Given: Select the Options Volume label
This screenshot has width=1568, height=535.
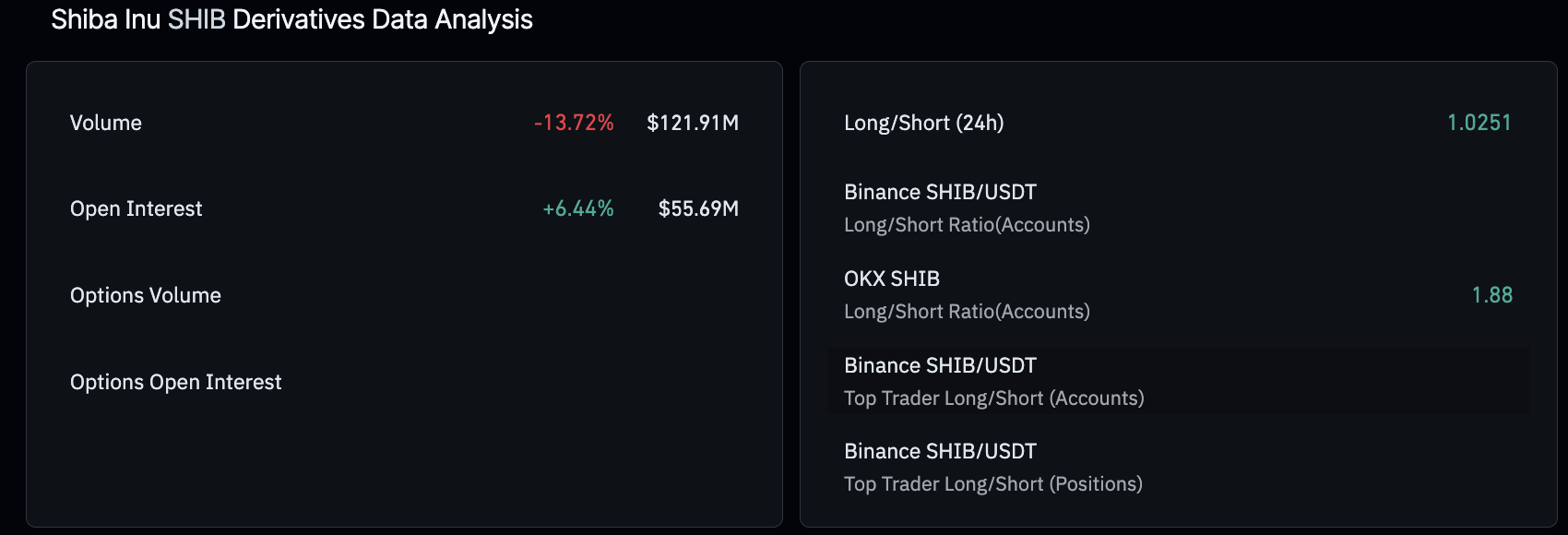Looking at the screenshot, I should point(146,295).
